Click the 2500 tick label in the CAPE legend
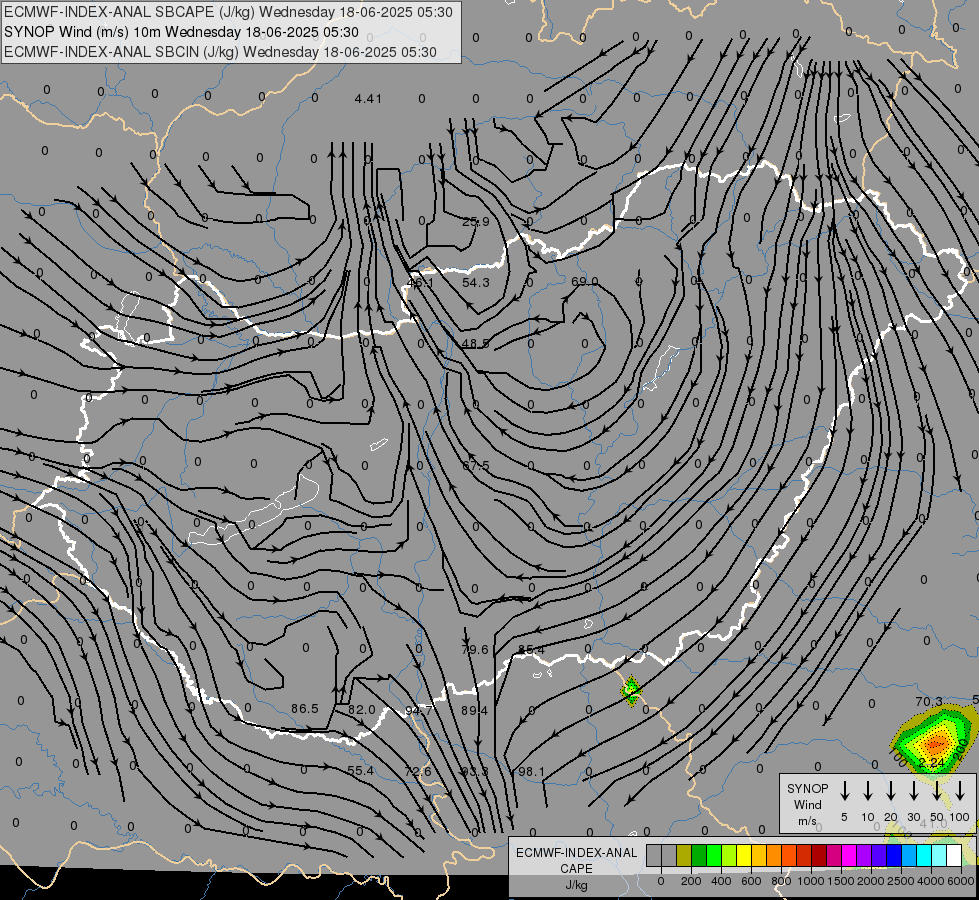The image size is (979, 900). pos(901,881)
